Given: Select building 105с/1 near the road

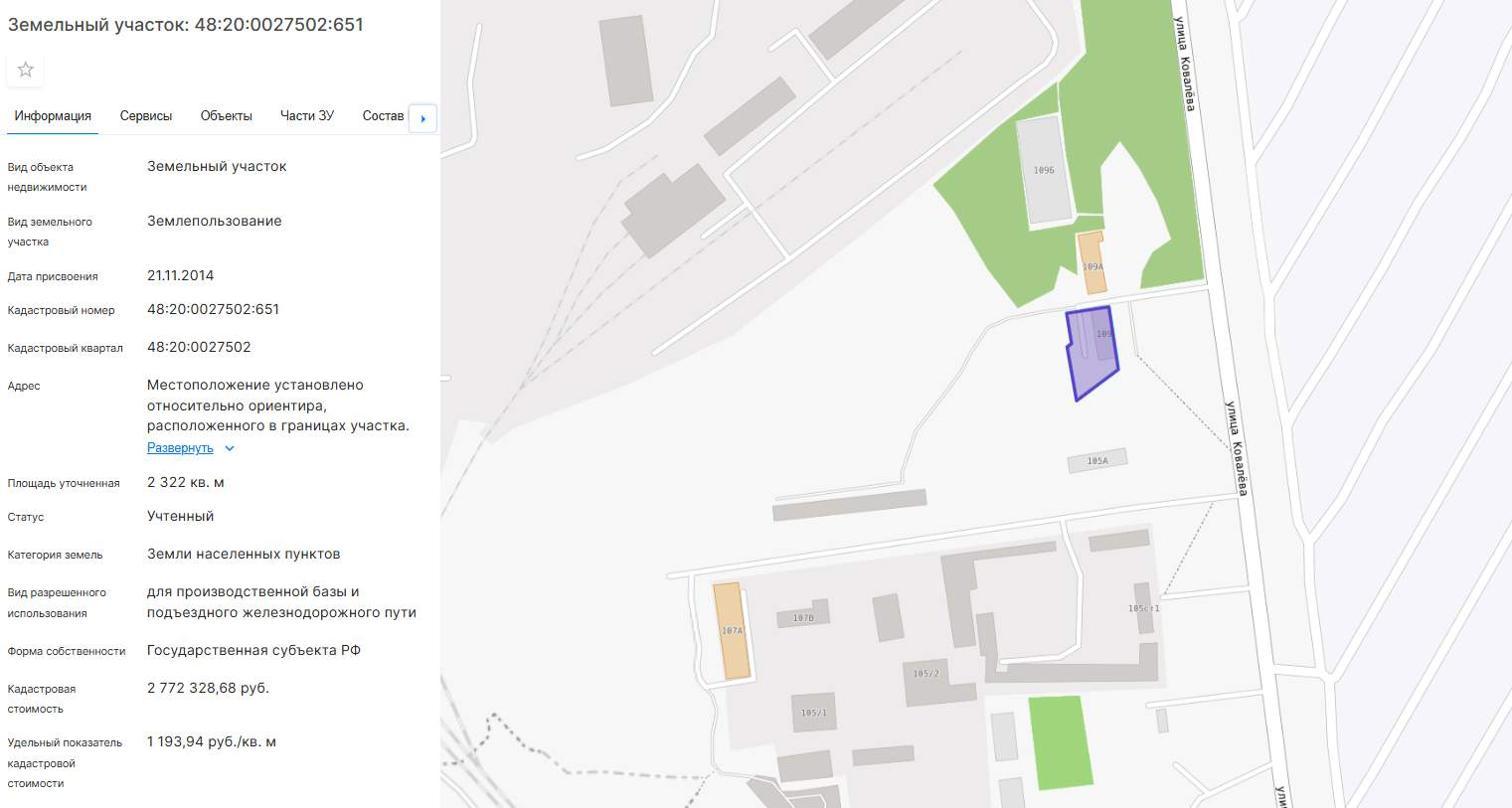Looking at the screenshot, I should (x=1143, y=608).
